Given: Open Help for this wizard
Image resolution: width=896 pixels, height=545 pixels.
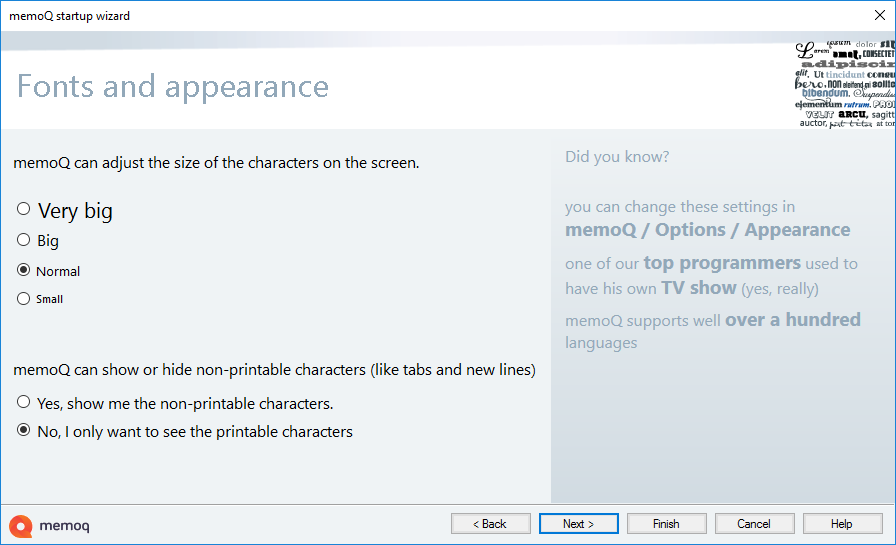Looking at the screenshot, I should click(x=842, y=524).
